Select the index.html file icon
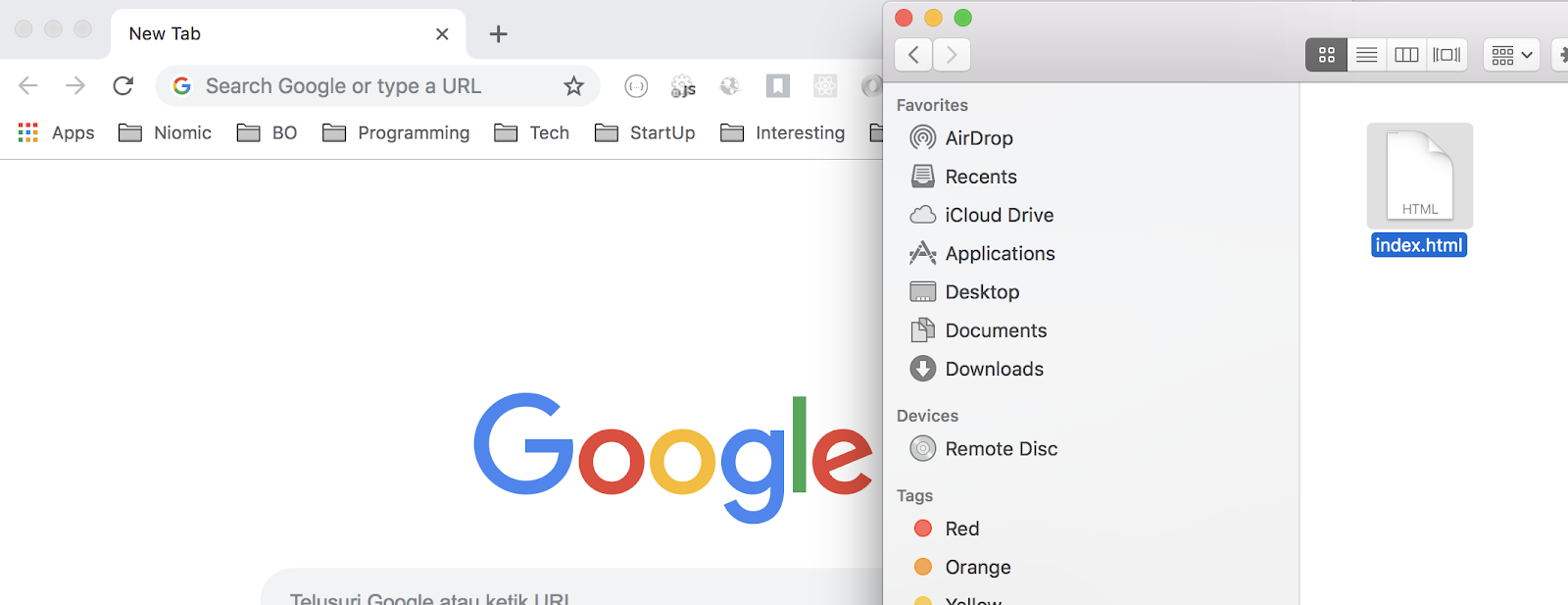This screenshot has height=605, width=1568. point(1420,176)
